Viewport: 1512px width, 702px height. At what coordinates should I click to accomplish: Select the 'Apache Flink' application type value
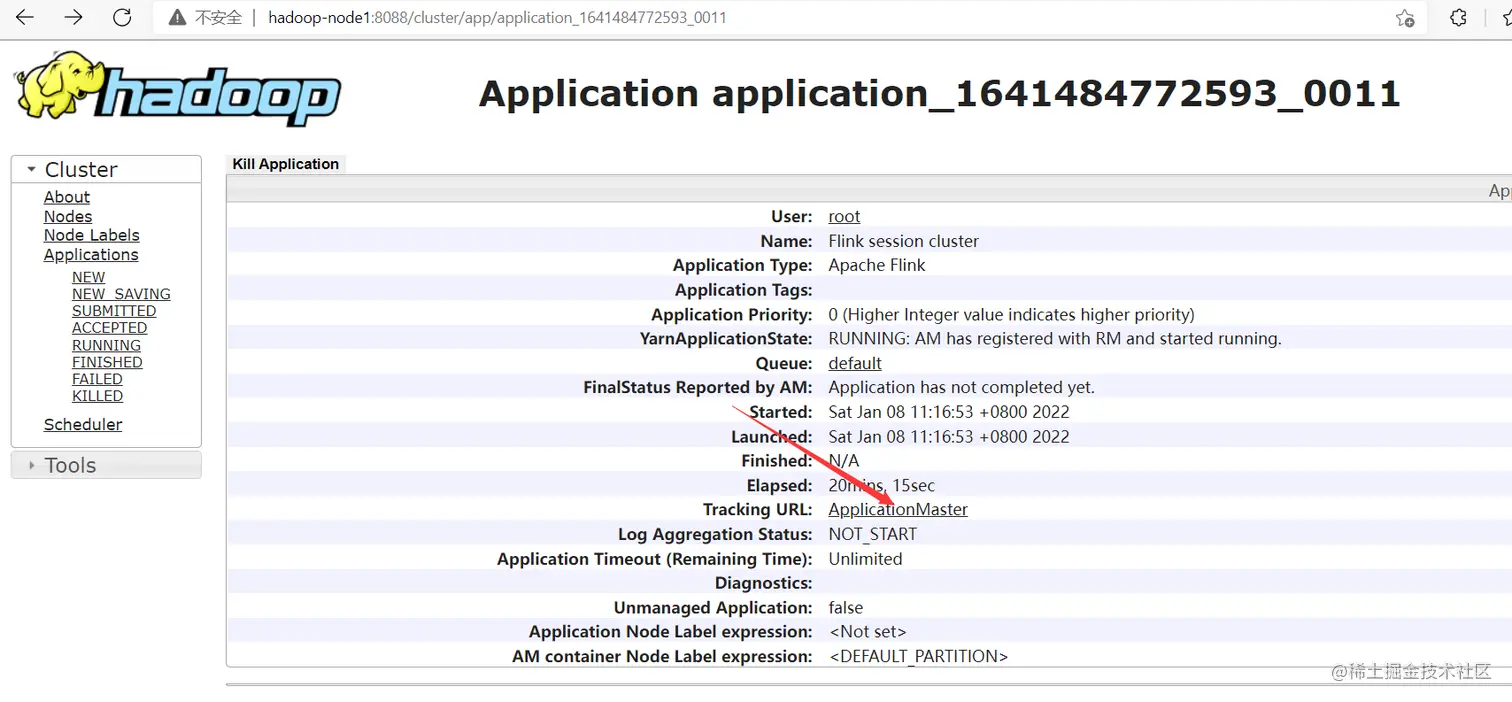pos(877,265)
